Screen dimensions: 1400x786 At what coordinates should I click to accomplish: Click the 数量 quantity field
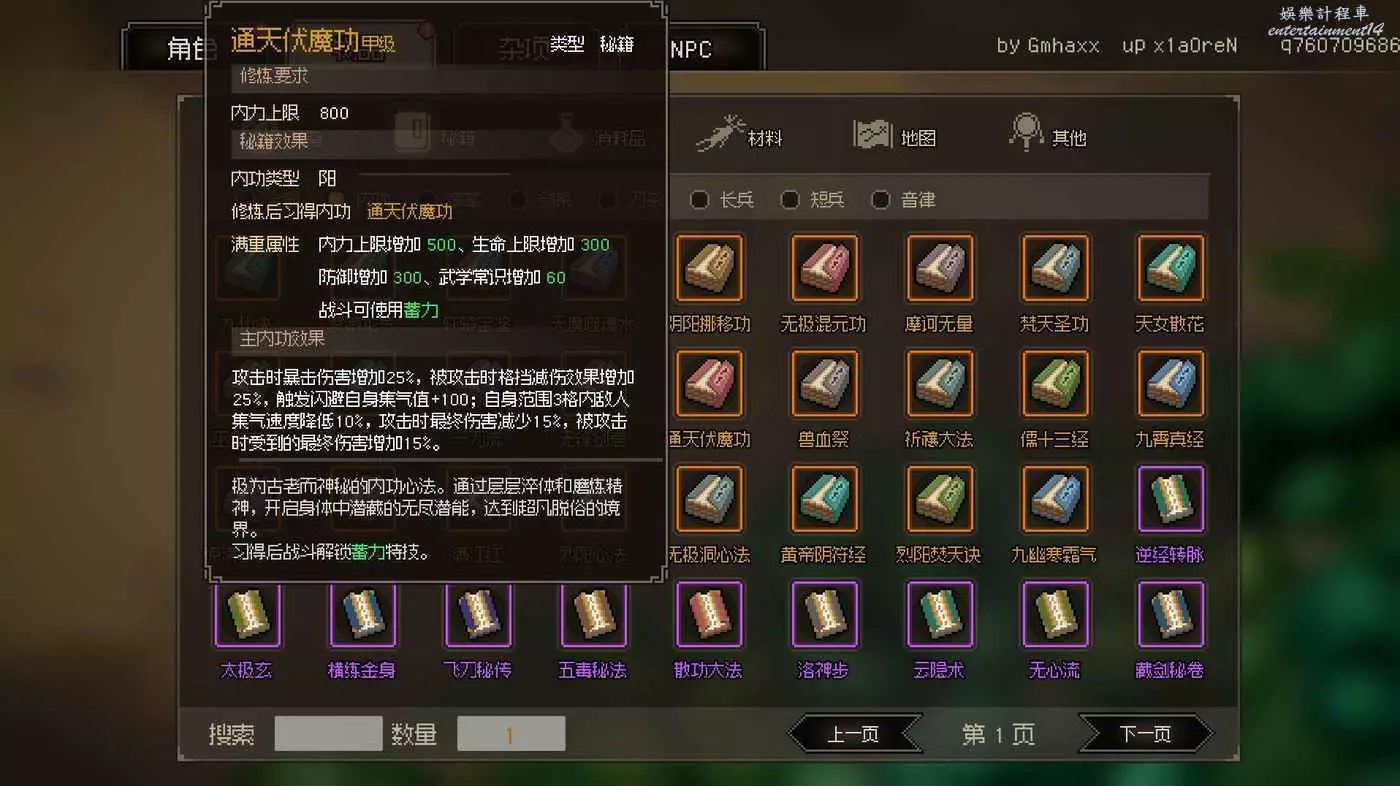coord(511,734)
